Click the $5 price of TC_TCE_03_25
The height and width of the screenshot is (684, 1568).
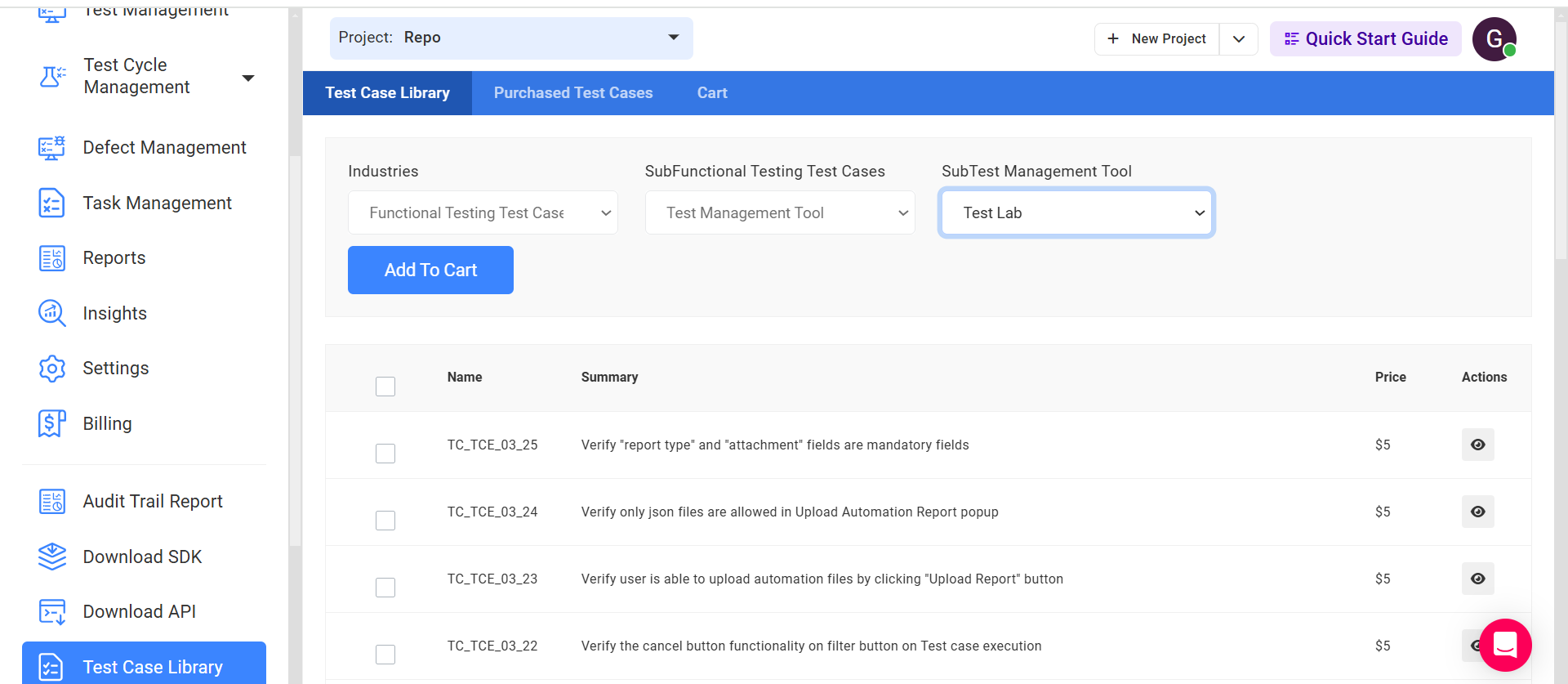point(1383,445)
